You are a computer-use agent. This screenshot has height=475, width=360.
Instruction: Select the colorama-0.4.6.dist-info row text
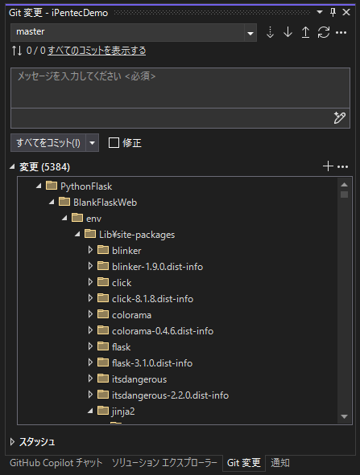[x=163, y=331]
